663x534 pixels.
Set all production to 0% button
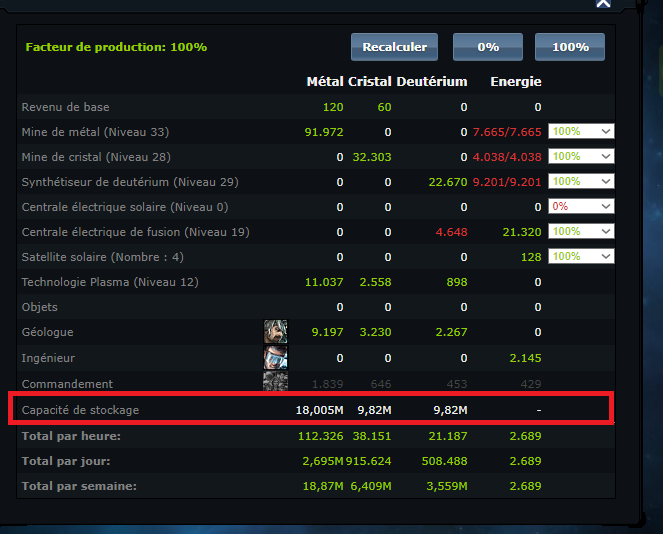[x=488, y=47]
